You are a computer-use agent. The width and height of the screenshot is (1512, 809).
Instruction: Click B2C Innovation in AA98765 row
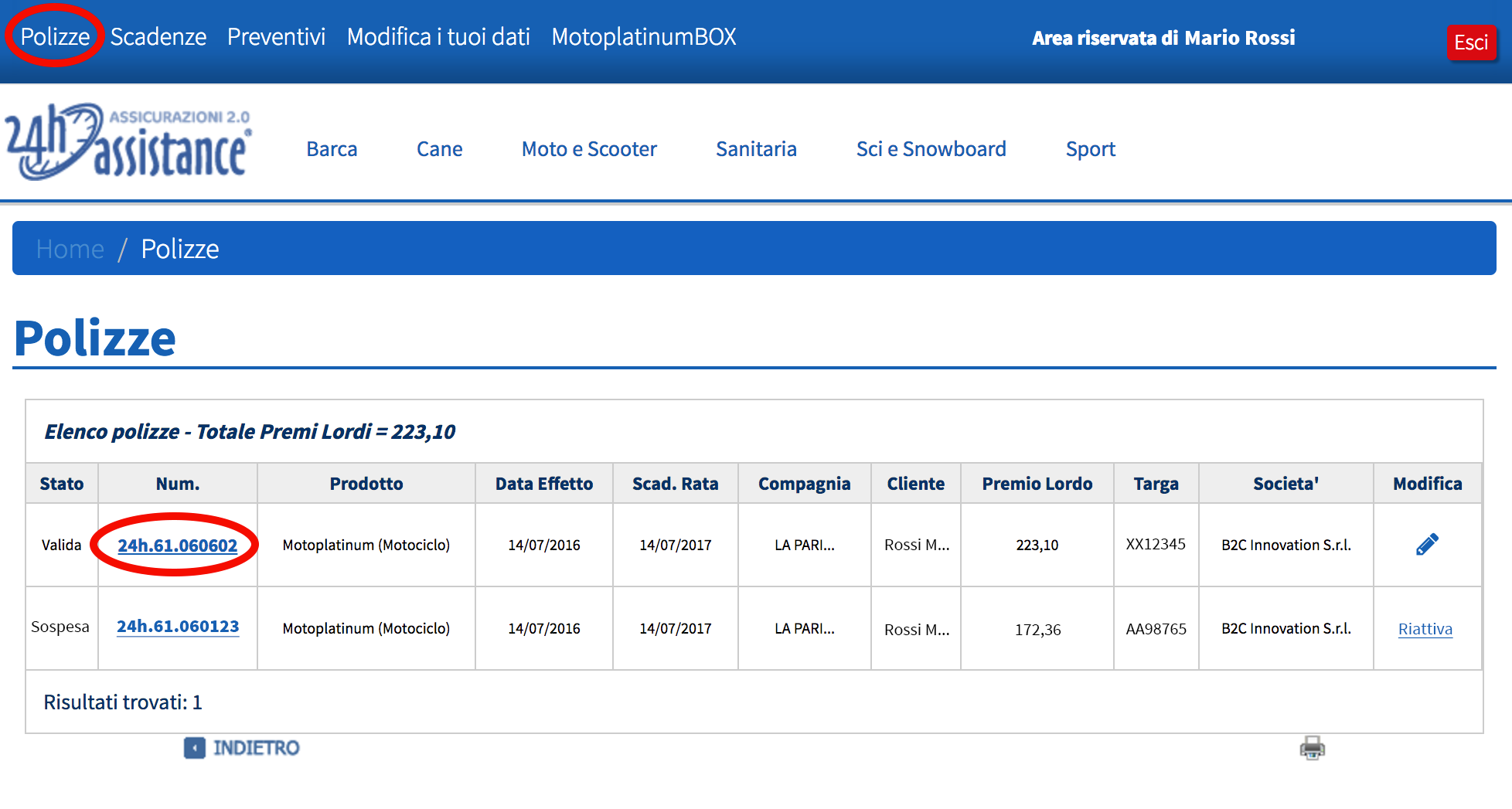pos(1286,628)
